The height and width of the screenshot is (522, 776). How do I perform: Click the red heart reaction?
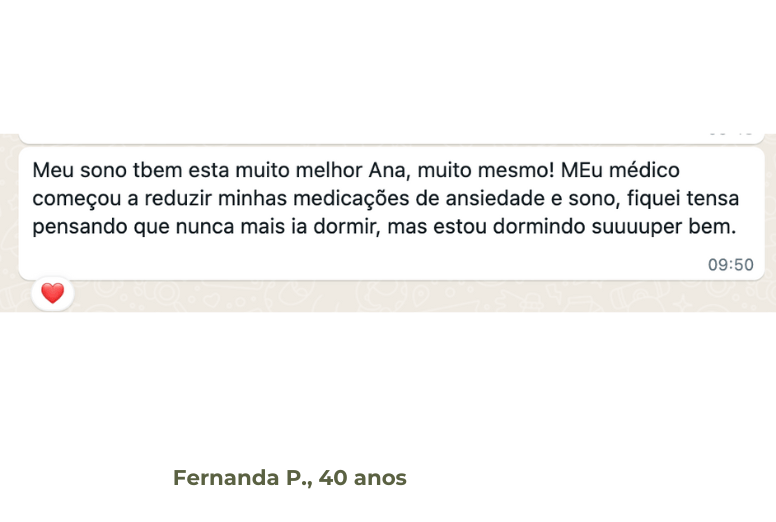(52, 293)
